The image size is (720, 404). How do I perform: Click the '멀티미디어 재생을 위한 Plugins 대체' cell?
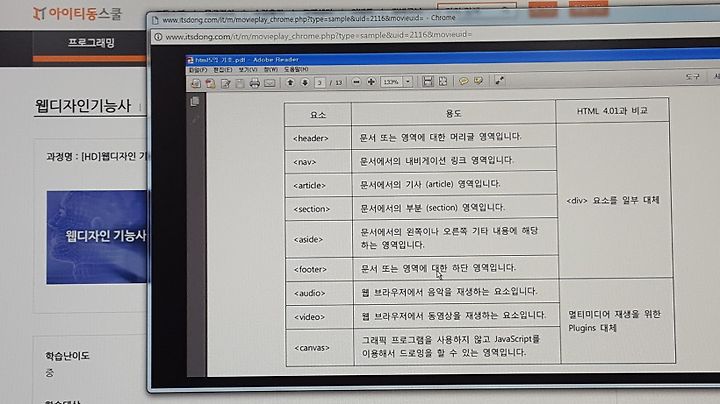pos(617,320)
